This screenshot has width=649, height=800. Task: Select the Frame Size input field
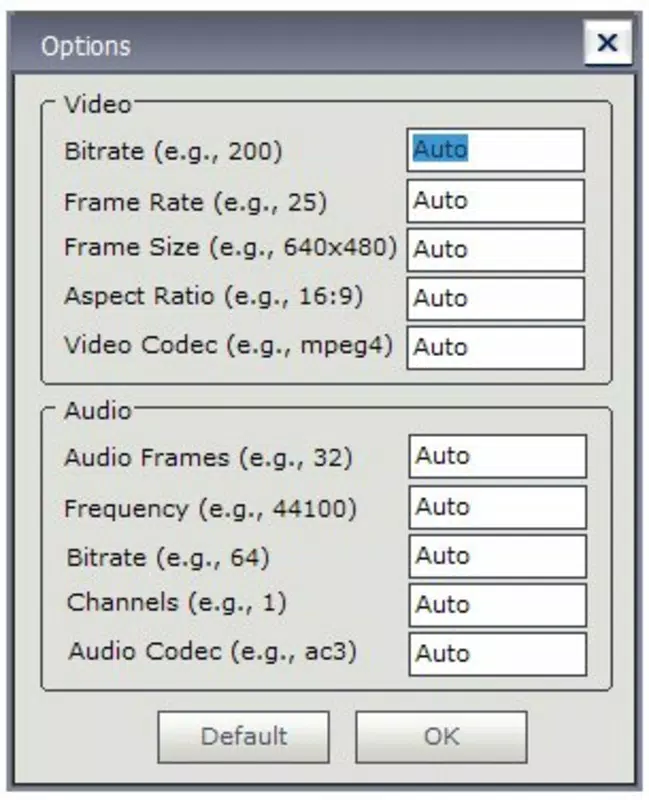click(495, 249)
